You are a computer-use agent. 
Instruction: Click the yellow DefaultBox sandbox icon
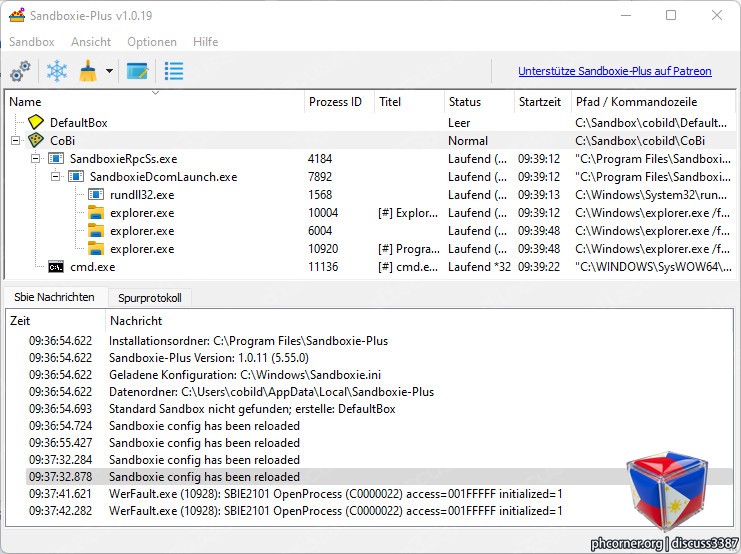tap(35, 122)
